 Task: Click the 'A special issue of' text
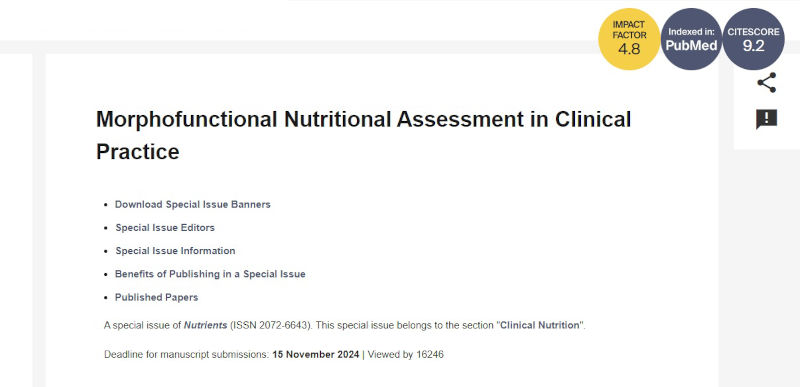(142, 325)
